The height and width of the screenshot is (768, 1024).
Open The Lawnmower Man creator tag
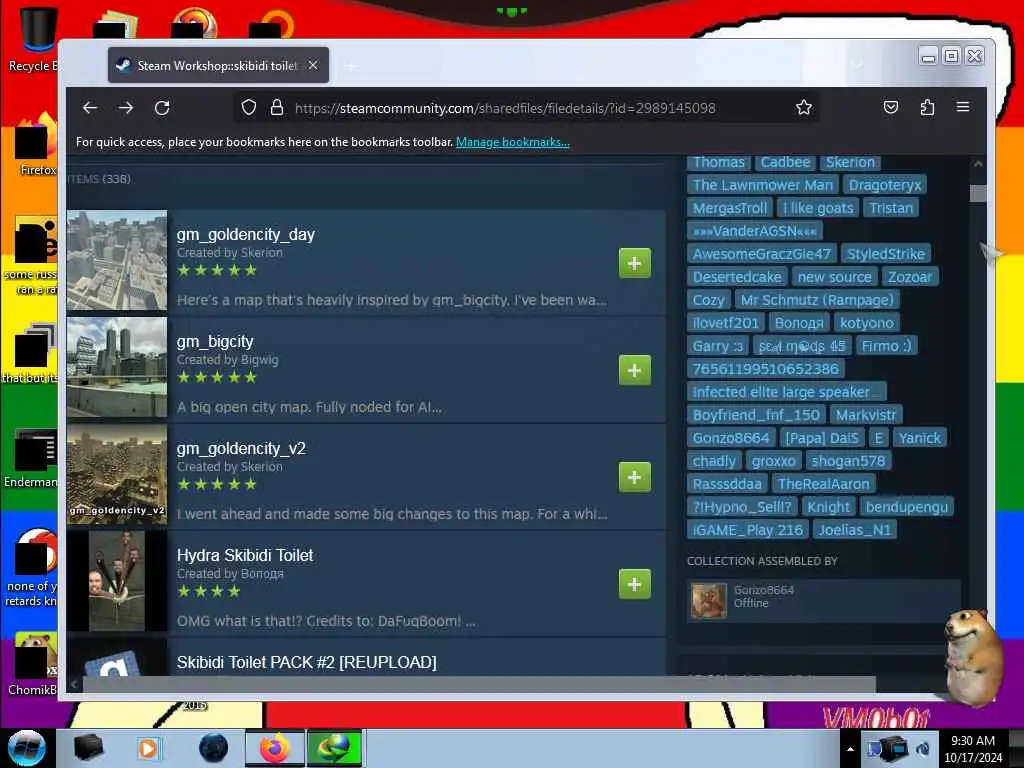point(763,185)
